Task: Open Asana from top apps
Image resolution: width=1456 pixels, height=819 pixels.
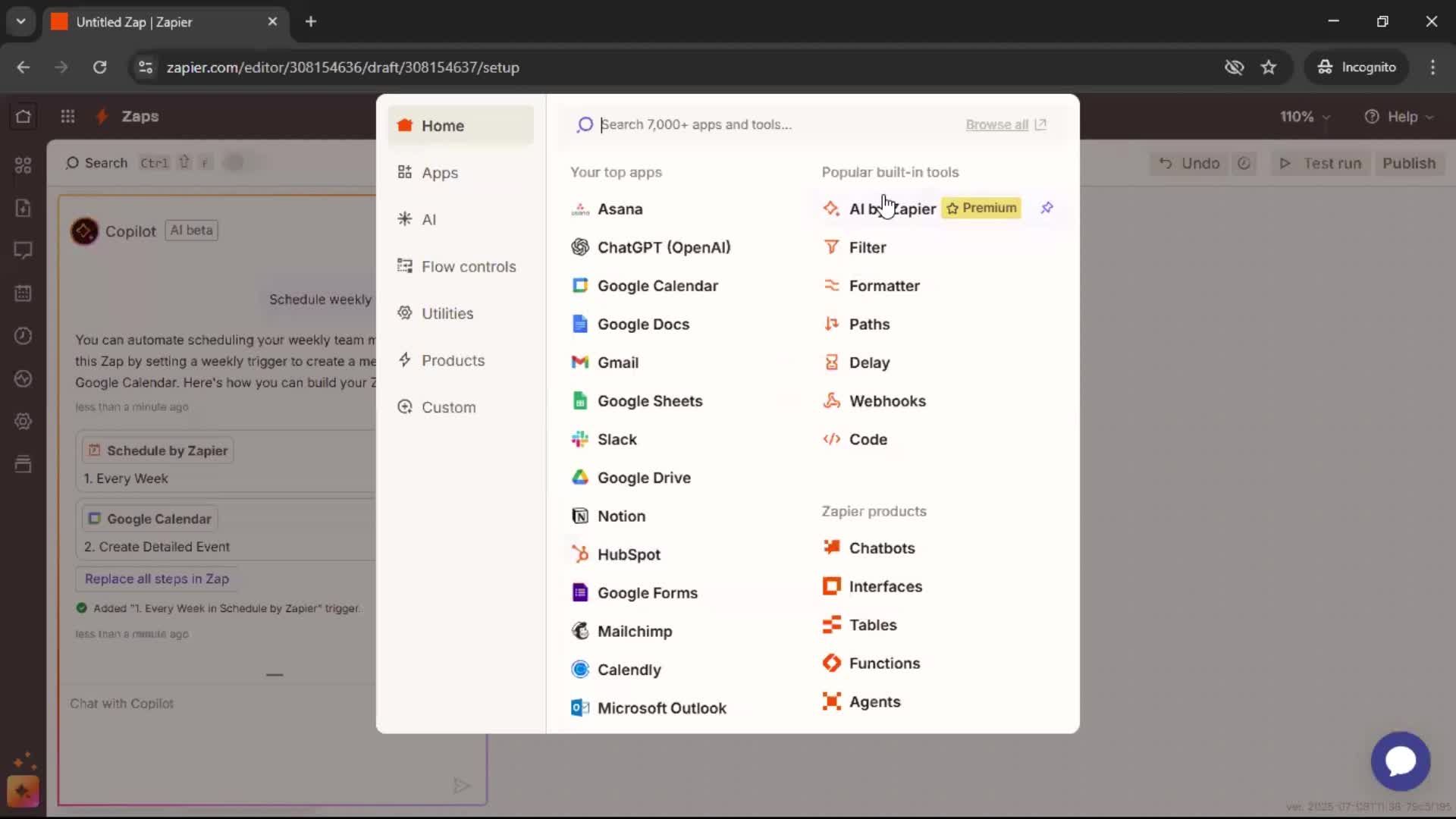Action: [607, 209]
